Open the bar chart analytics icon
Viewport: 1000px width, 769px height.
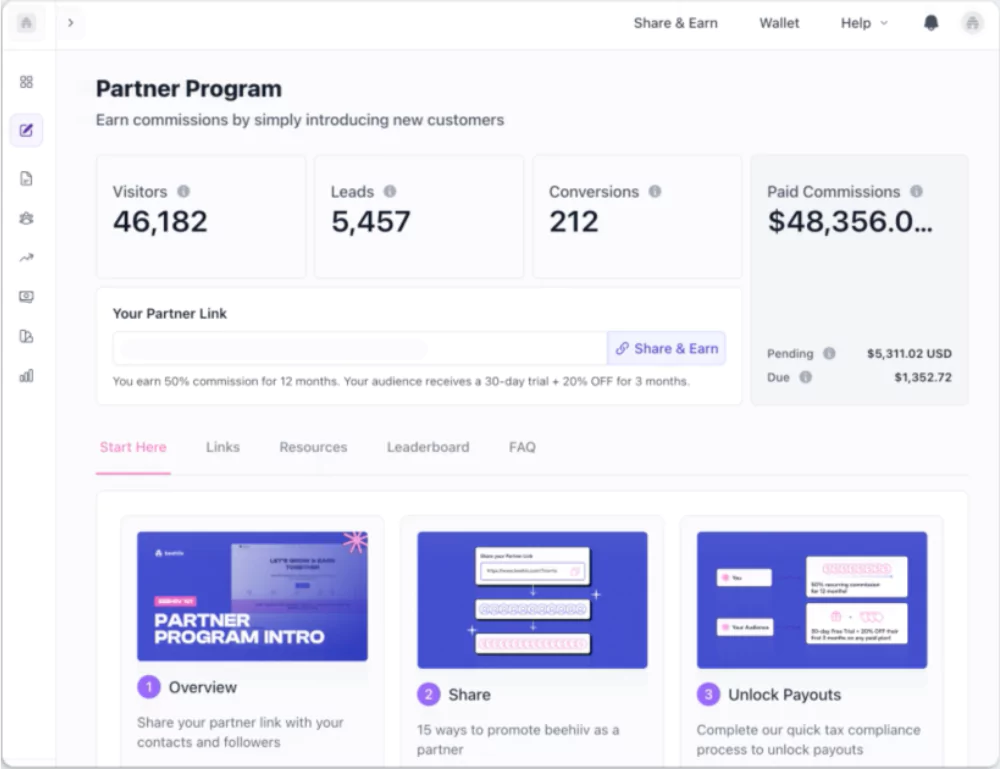pyautogui.click(x=26, y=376)
